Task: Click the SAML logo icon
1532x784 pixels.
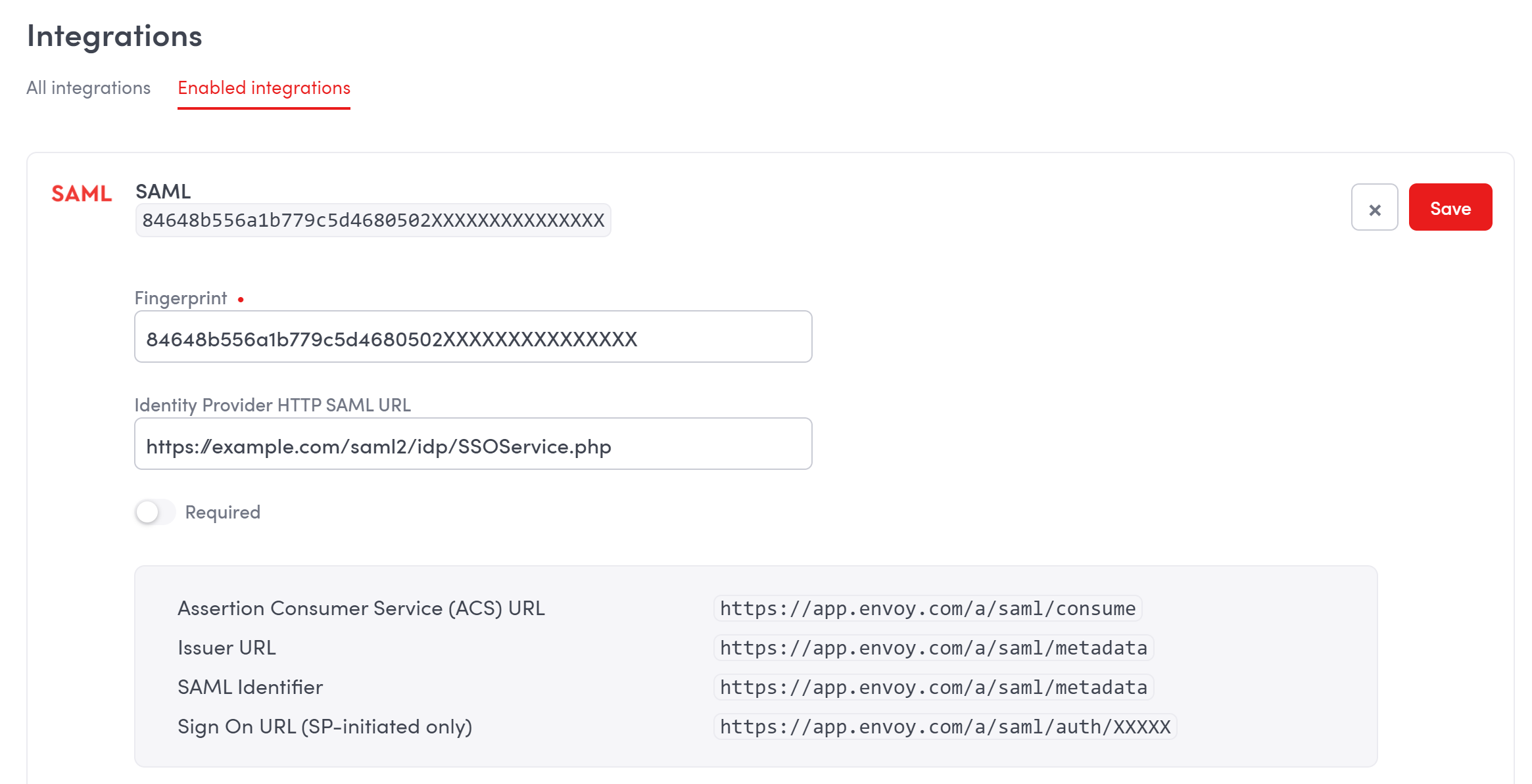Action: pos(82,194)
